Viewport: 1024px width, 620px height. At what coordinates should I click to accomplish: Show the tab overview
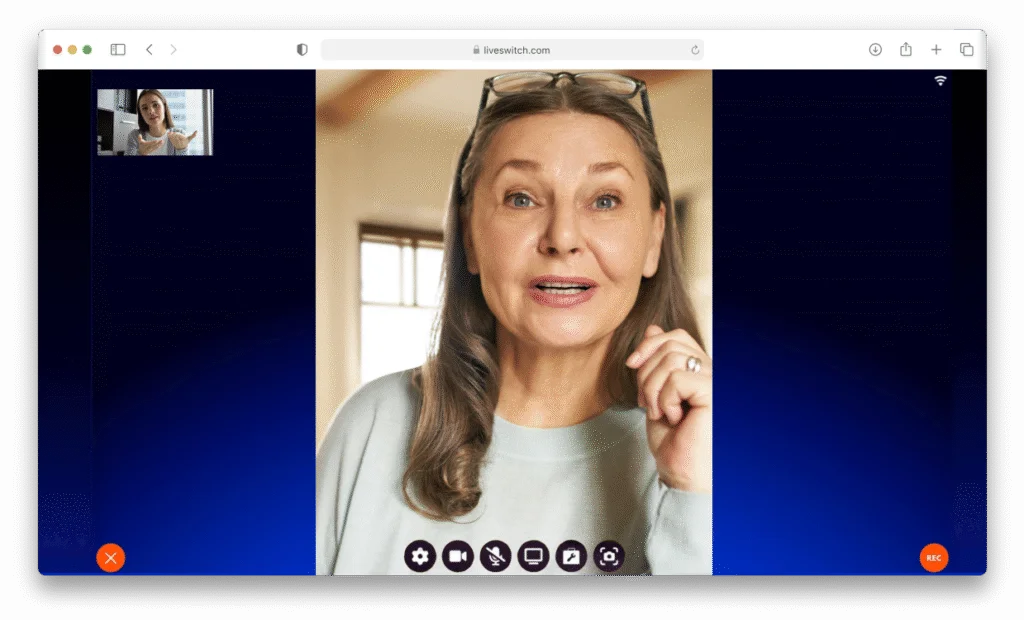(x=967, y=50)
